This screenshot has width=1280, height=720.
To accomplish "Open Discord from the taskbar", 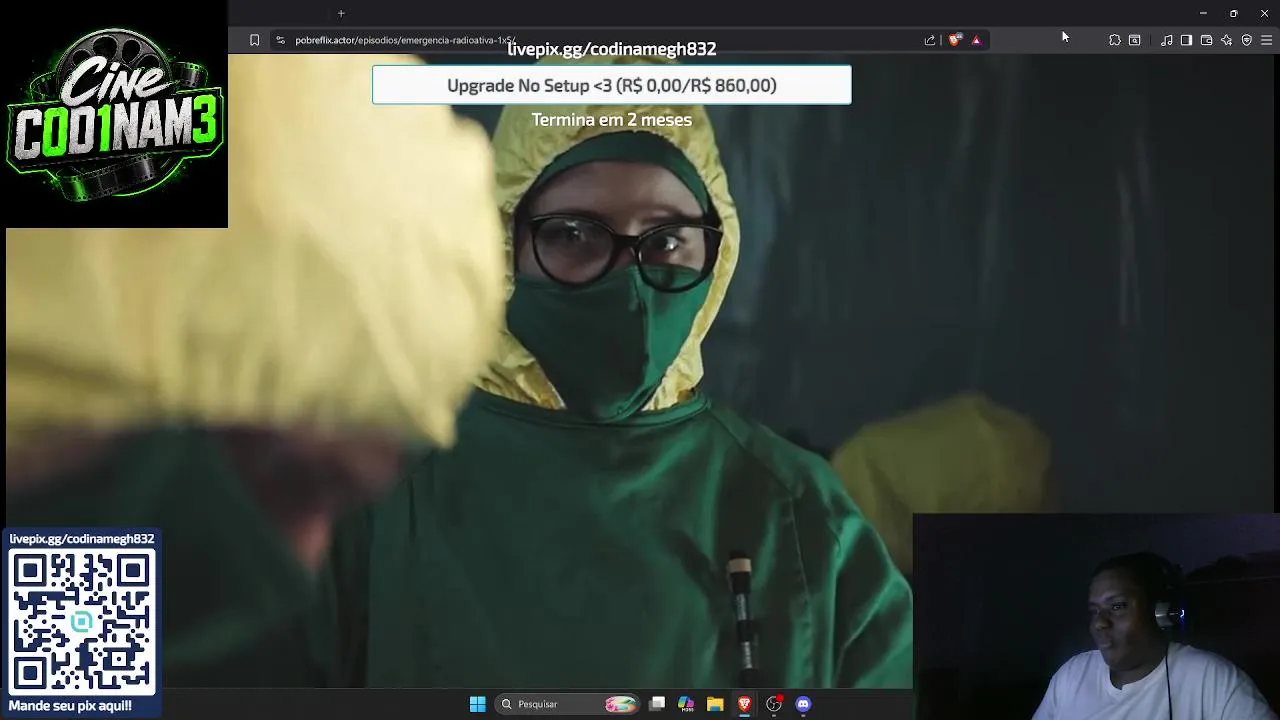I will 803,704.
